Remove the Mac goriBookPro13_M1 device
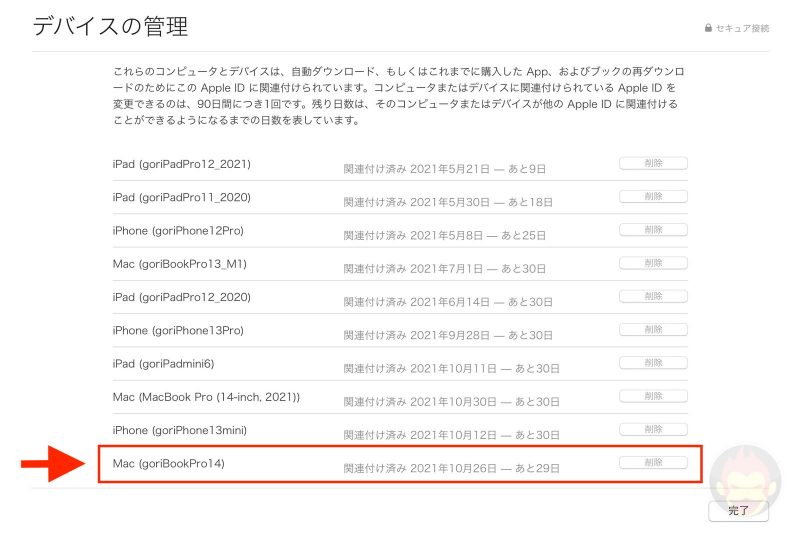This screenshot has width=800, height=538. (x=653, y=263)
